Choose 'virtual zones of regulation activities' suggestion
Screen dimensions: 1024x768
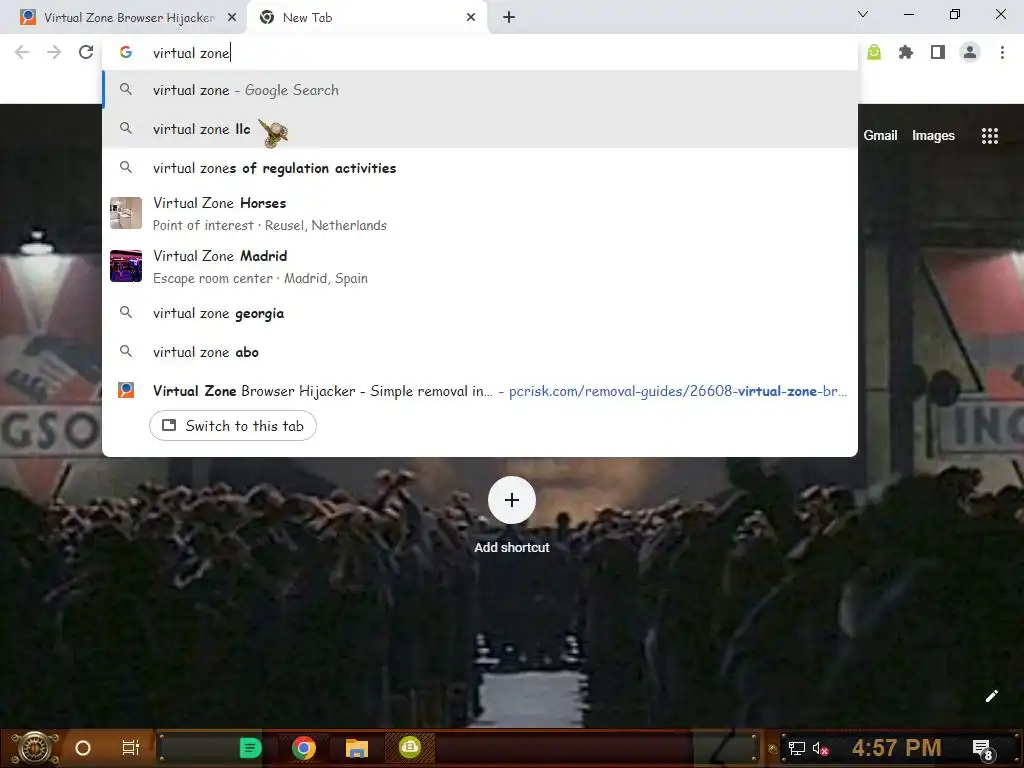tap(479, 168)
